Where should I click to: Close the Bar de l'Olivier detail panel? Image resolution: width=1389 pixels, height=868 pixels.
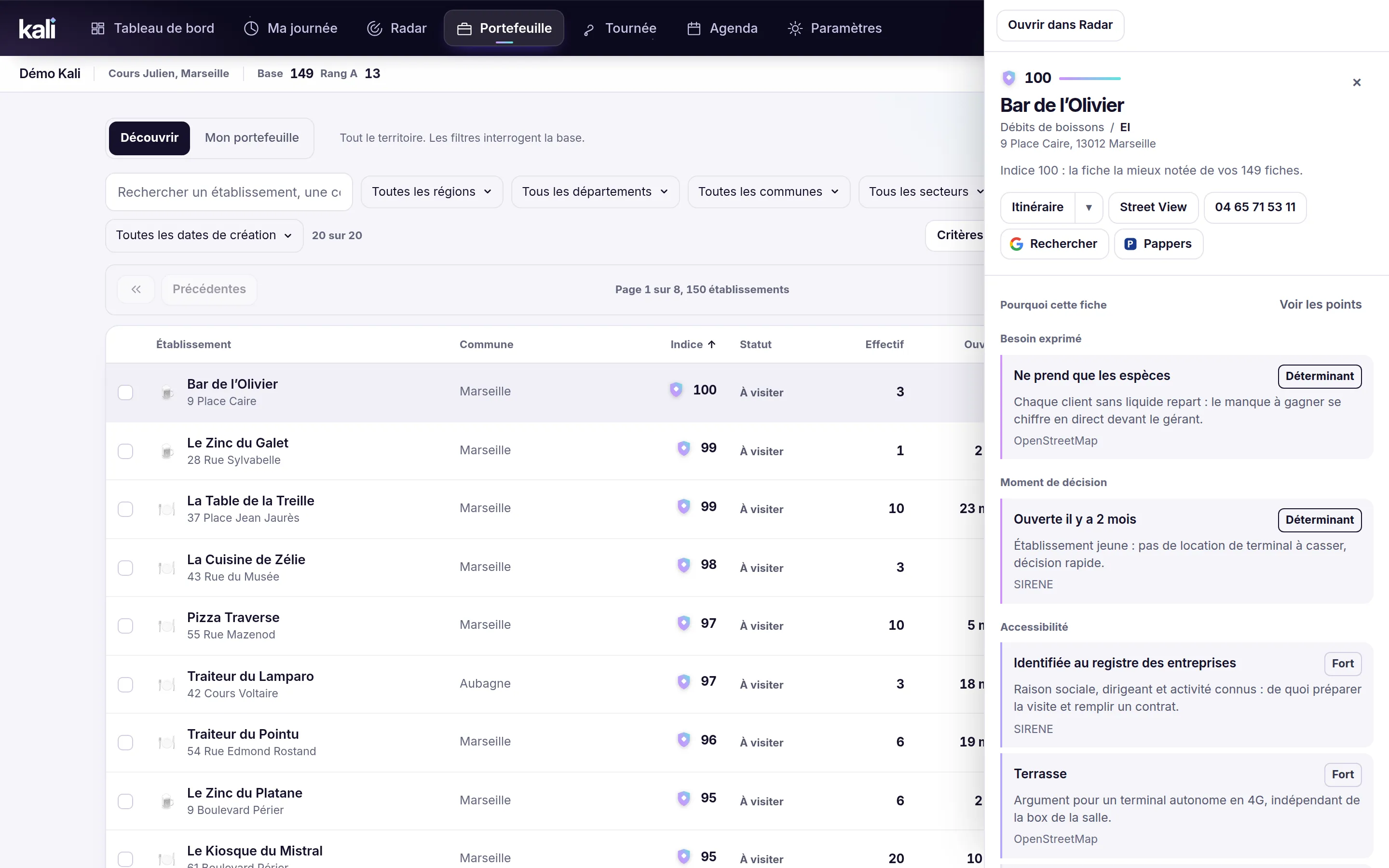point(1357,82)
